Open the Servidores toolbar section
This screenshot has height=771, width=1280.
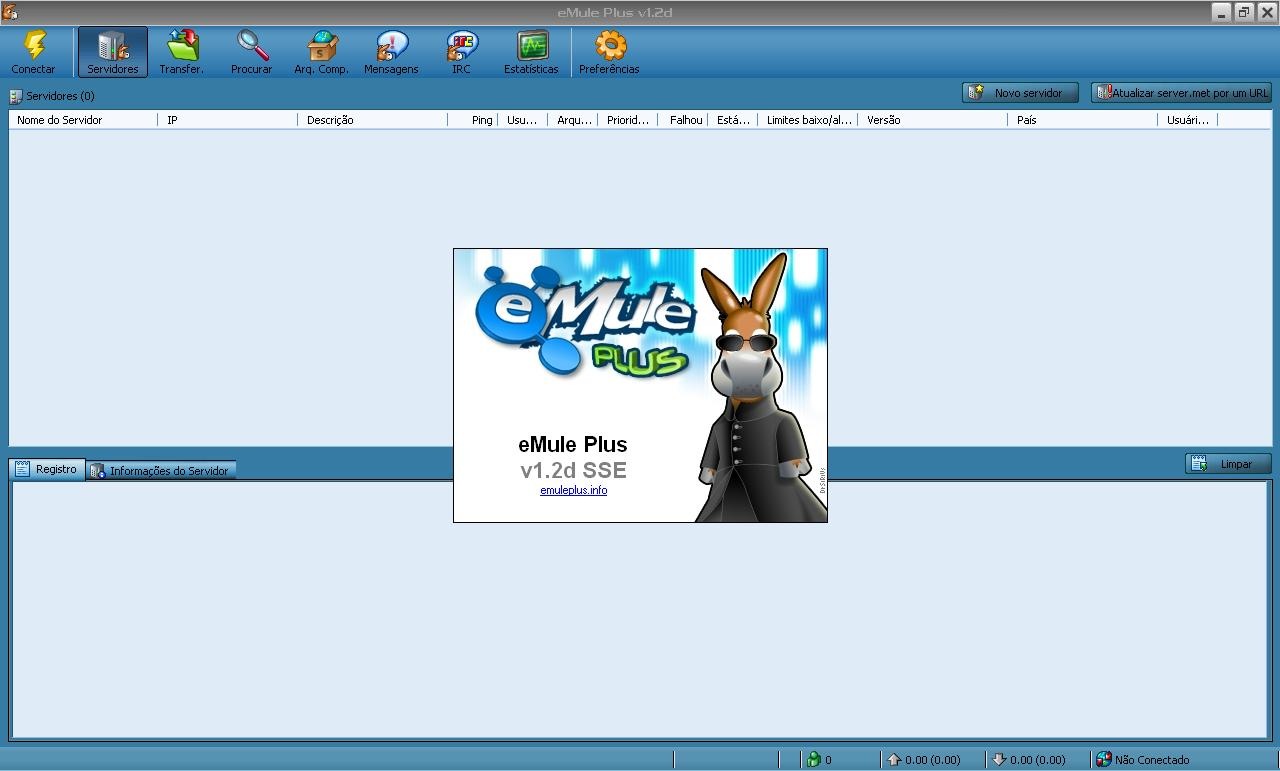pos(113,52)
